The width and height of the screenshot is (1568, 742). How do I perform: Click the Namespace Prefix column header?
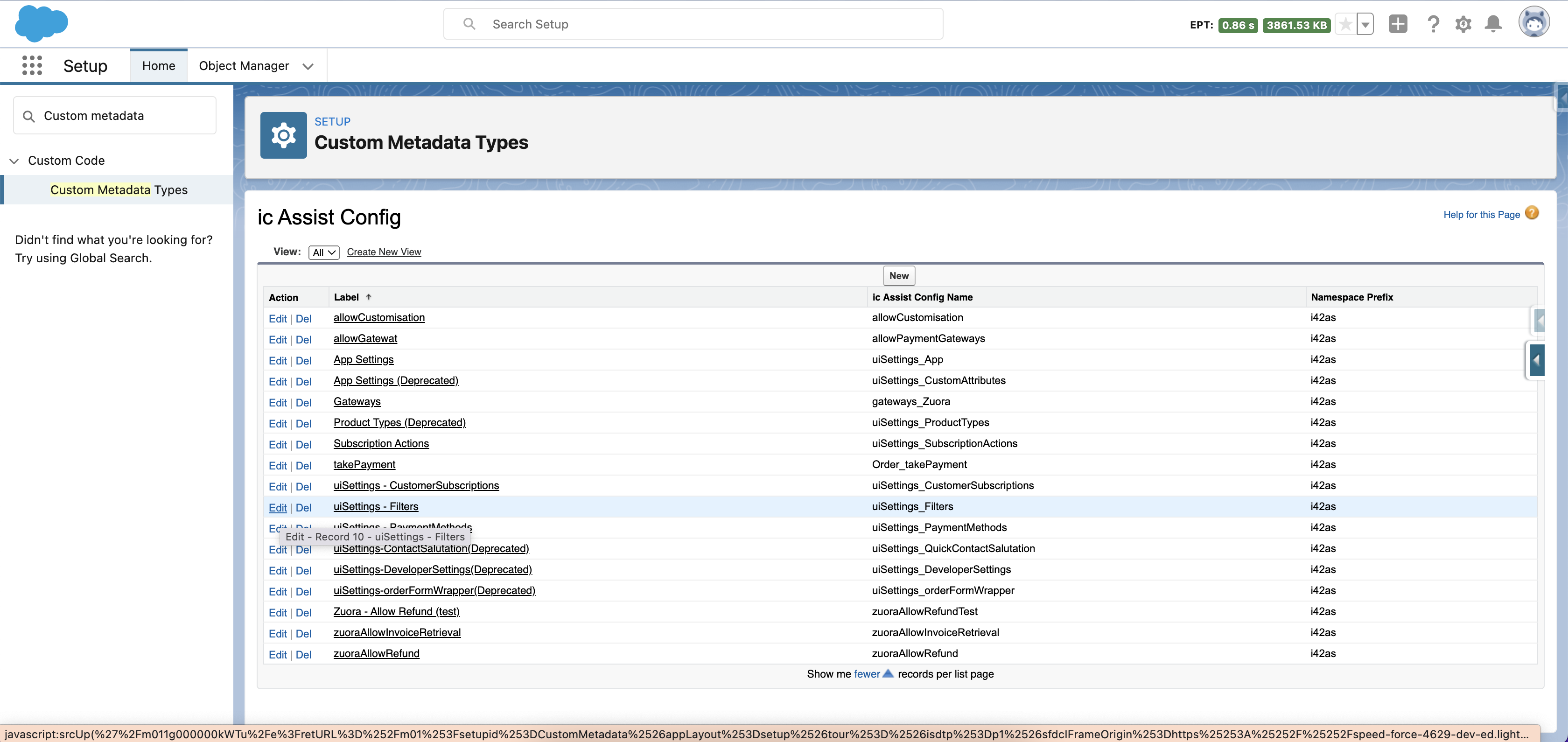pyautogui.click(x=1352, y=297)
